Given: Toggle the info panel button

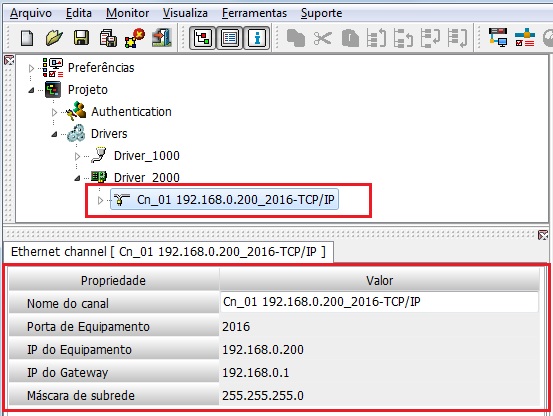Looking at the screenshot, I should tap(257, 38).
